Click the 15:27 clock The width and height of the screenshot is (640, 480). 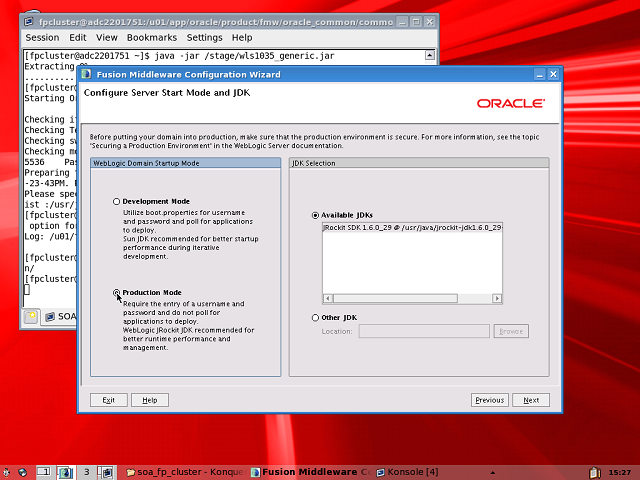coord(620,473)
